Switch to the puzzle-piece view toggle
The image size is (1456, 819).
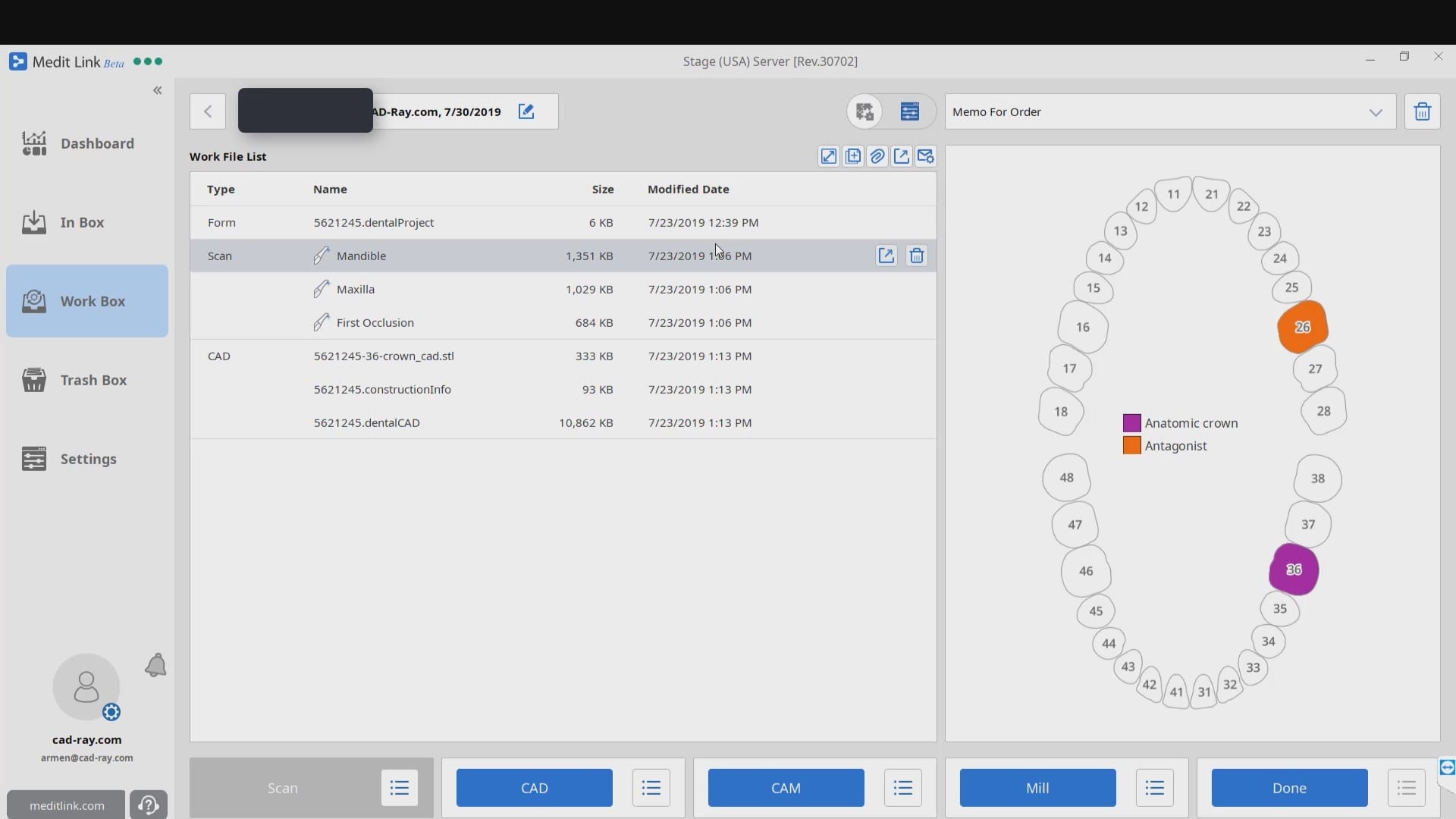coord(865,111)
